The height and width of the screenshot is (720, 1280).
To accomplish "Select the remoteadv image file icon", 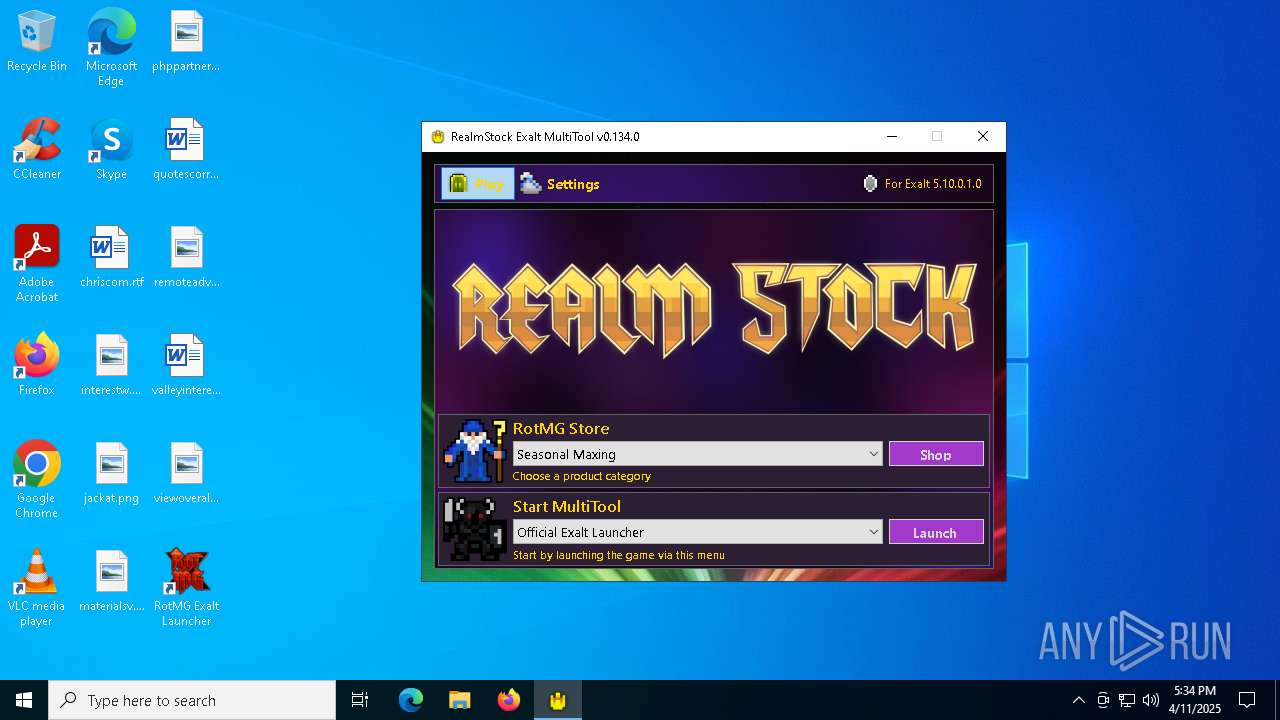I will coord(186,258).
